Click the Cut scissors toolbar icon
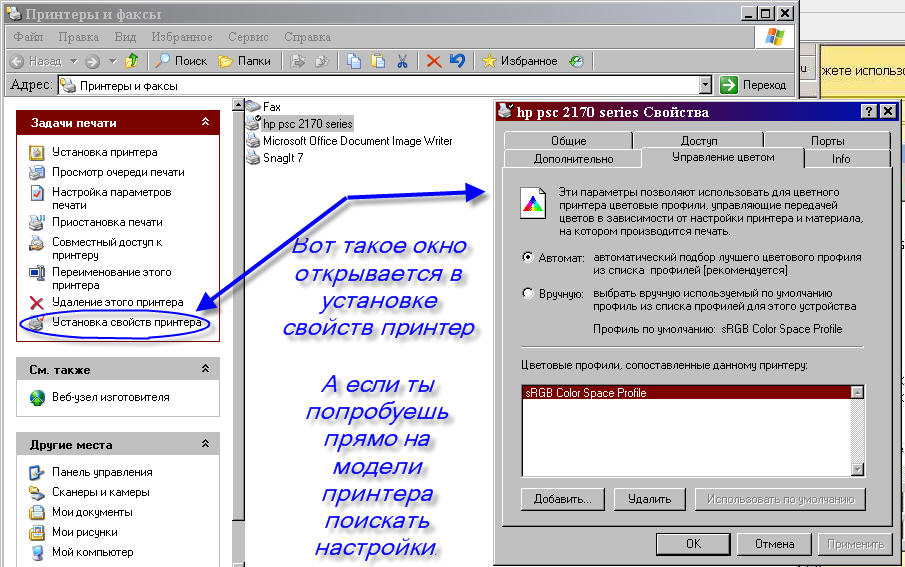Image resolution: width=905 pixels, height=567 pixels. pyautogui.click(x=402, y=61)
